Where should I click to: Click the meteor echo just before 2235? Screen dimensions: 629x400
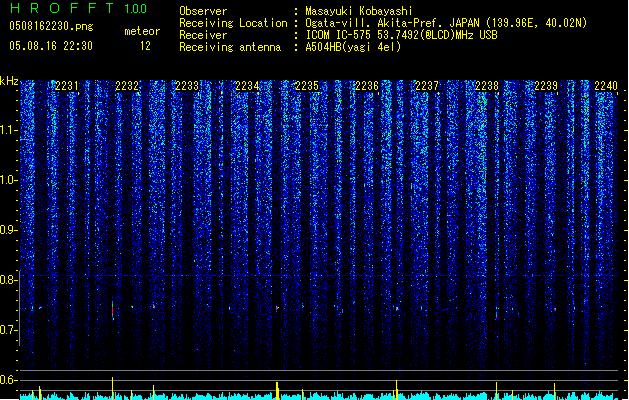click(277, 308)
